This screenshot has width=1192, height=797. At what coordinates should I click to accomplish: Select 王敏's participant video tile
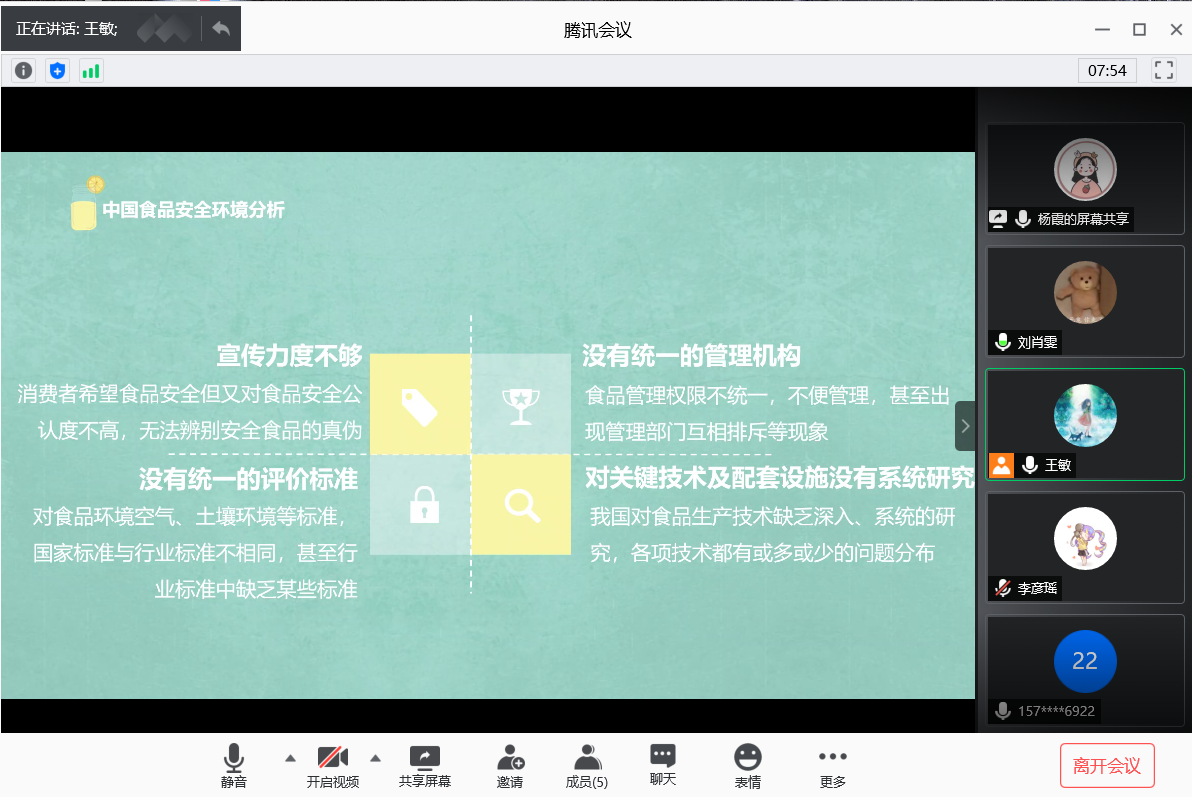coord(1085,424)
